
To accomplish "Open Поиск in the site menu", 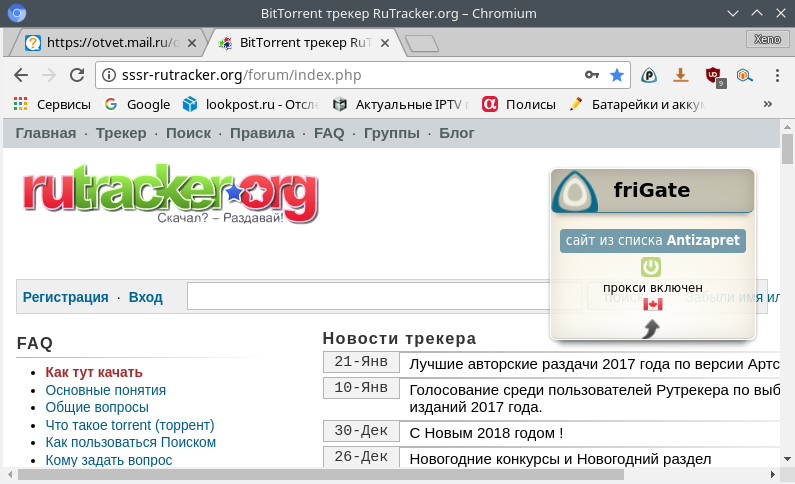I will [189, 133].
